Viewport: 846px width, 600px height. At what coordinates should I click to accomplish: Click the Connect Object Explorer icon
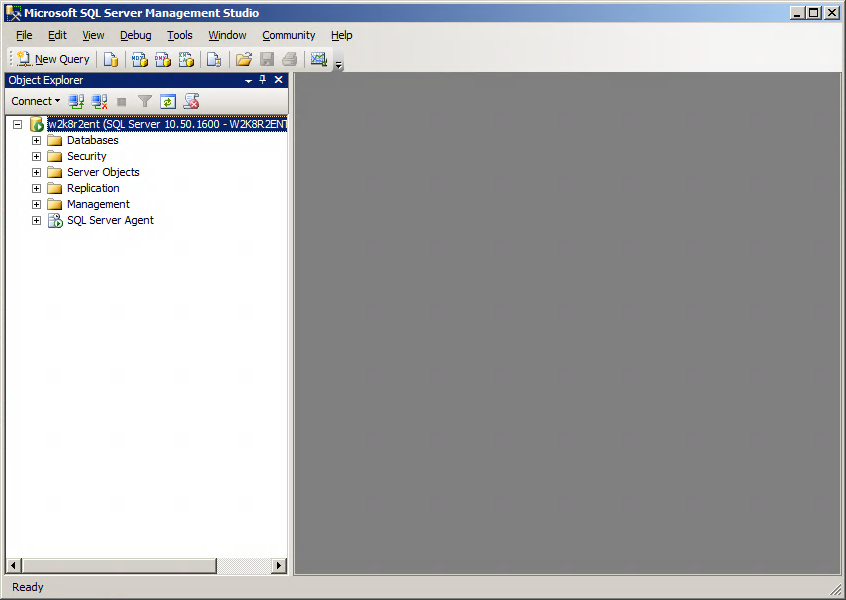[77, 101]
